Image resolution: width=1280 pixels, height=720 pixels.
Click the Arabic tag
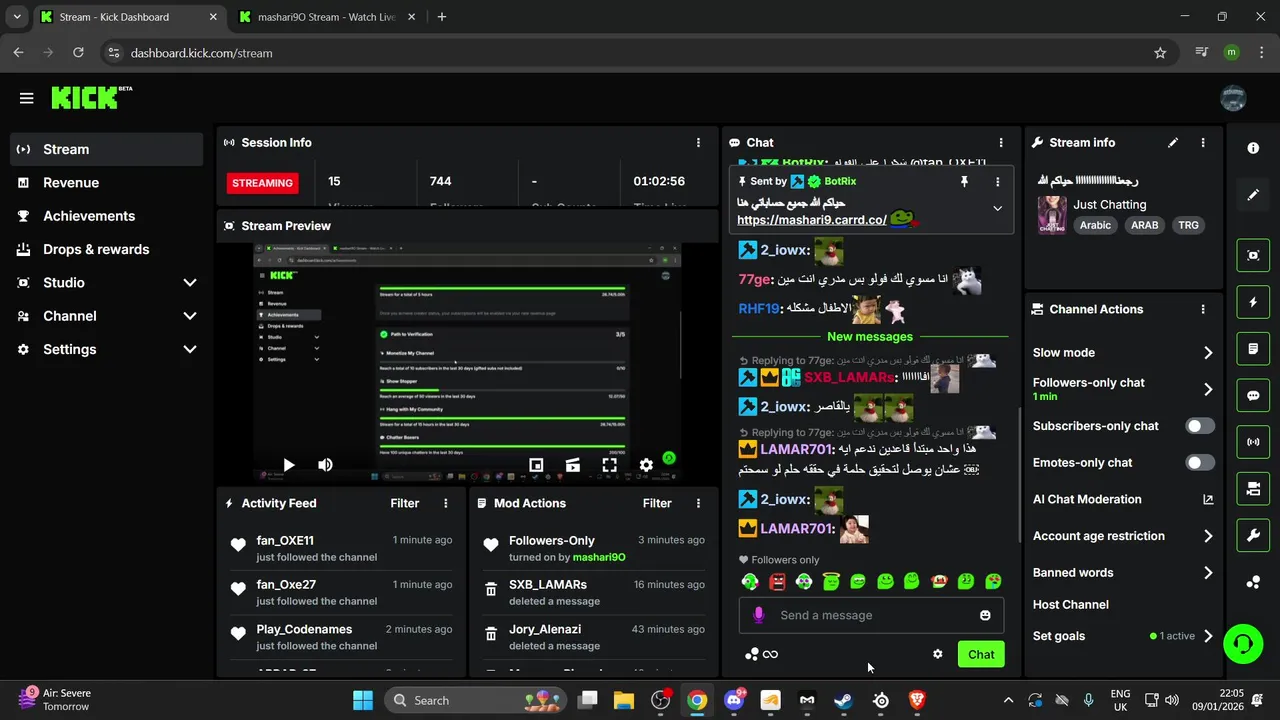1095,225
